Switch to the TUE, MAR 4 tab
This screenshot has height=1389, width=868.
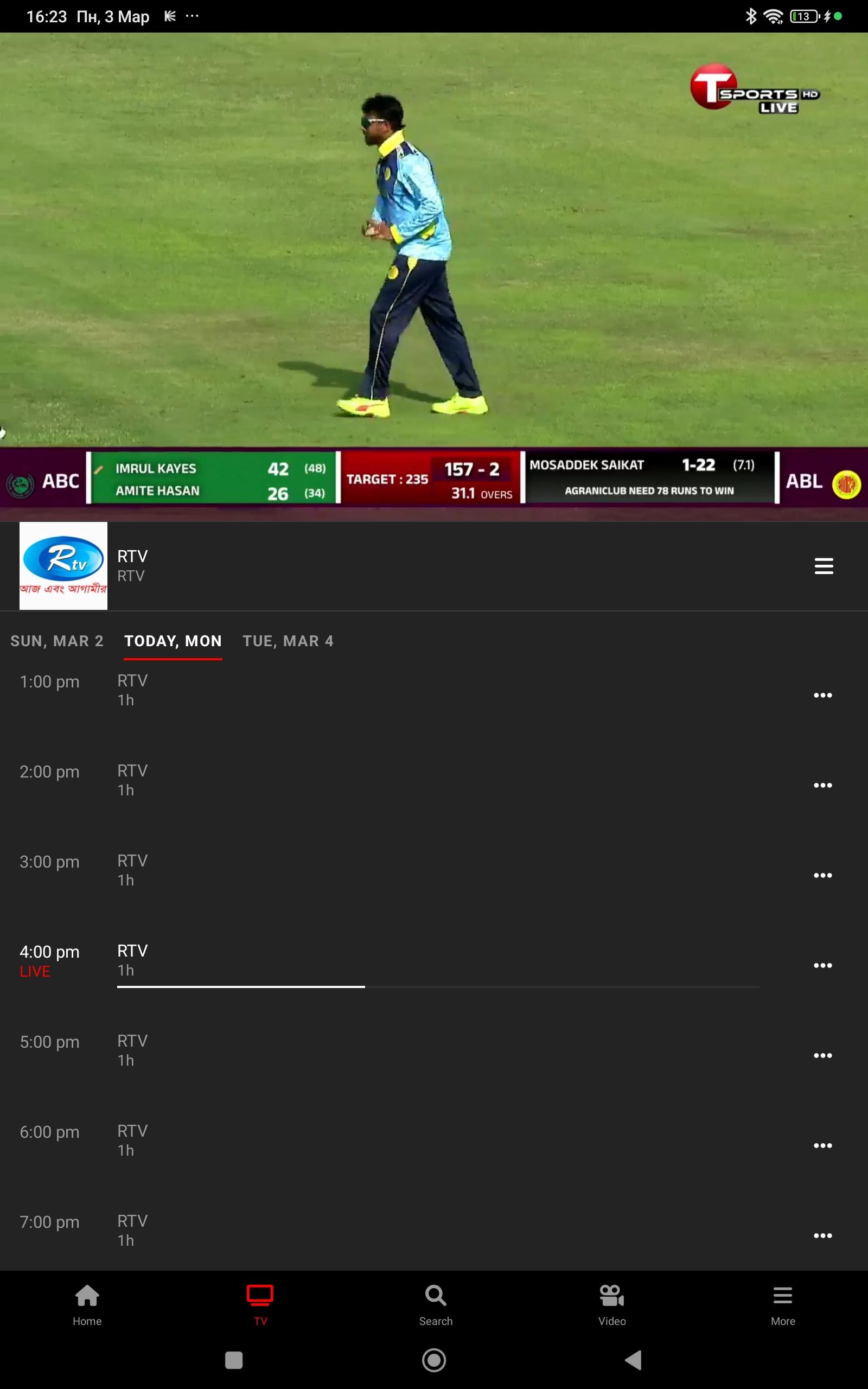click(x=288, y=641)
